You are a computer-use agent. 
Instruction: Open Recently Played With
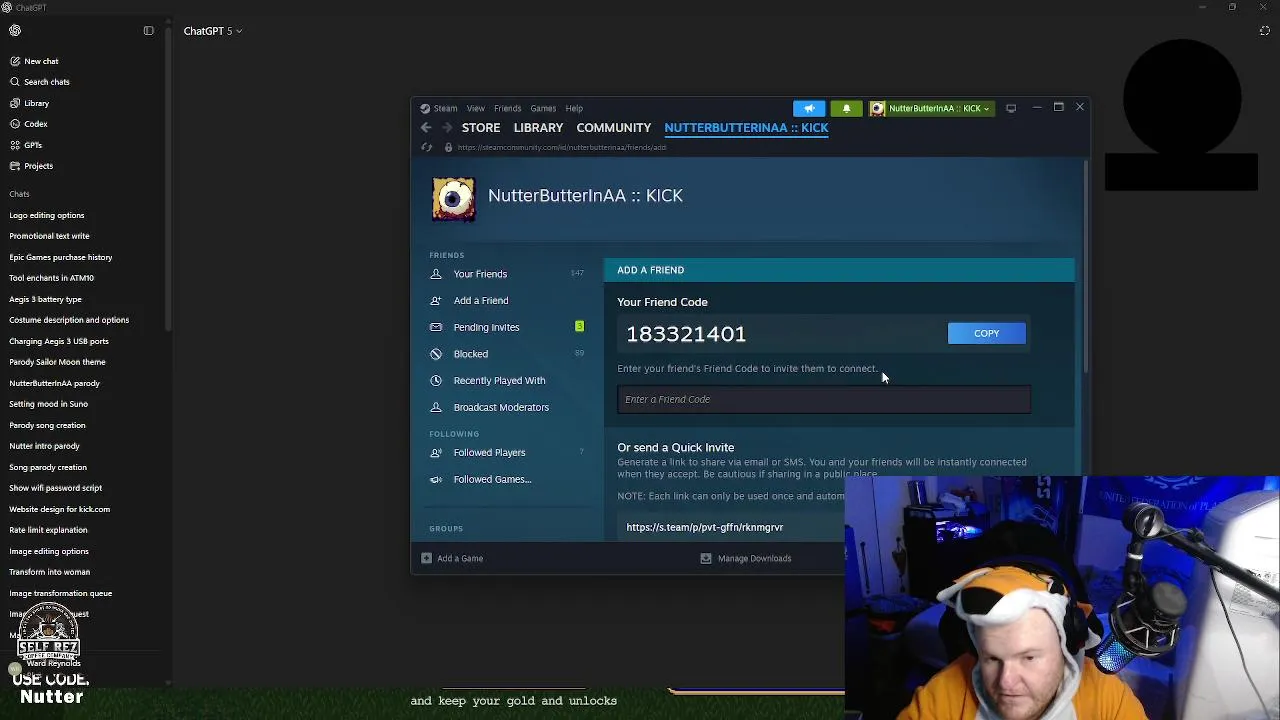tap(499, 380)
